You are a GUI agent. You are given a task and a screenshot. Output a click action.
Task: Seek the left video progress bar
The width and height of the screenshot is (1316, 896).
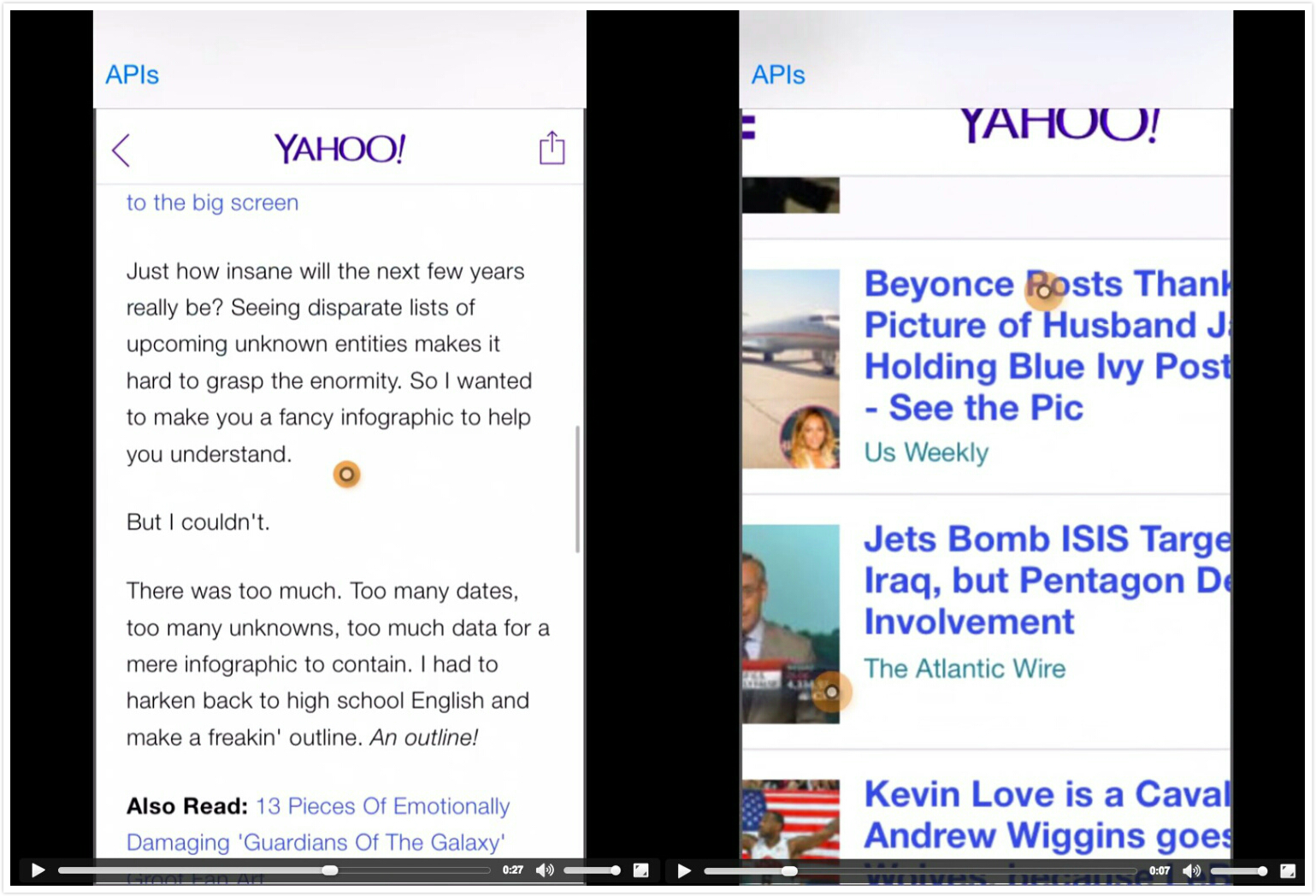point(274,870)
